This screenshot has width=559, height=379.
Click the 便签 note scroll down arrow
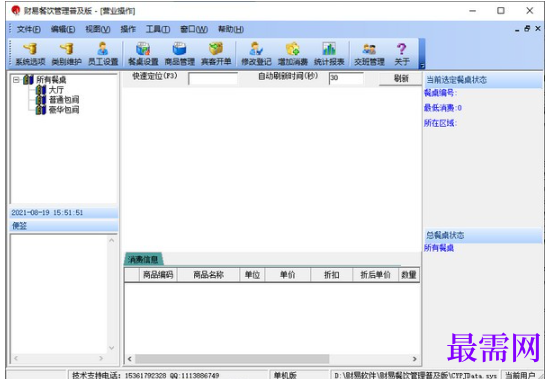(x=112, y=348)
